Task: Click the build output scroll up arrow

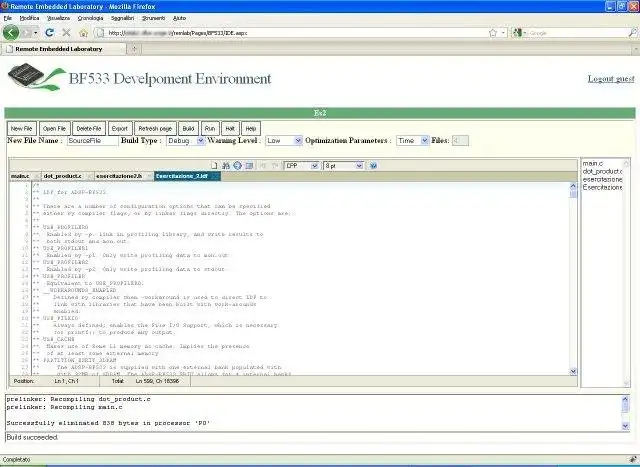Action: coord(625,399)
